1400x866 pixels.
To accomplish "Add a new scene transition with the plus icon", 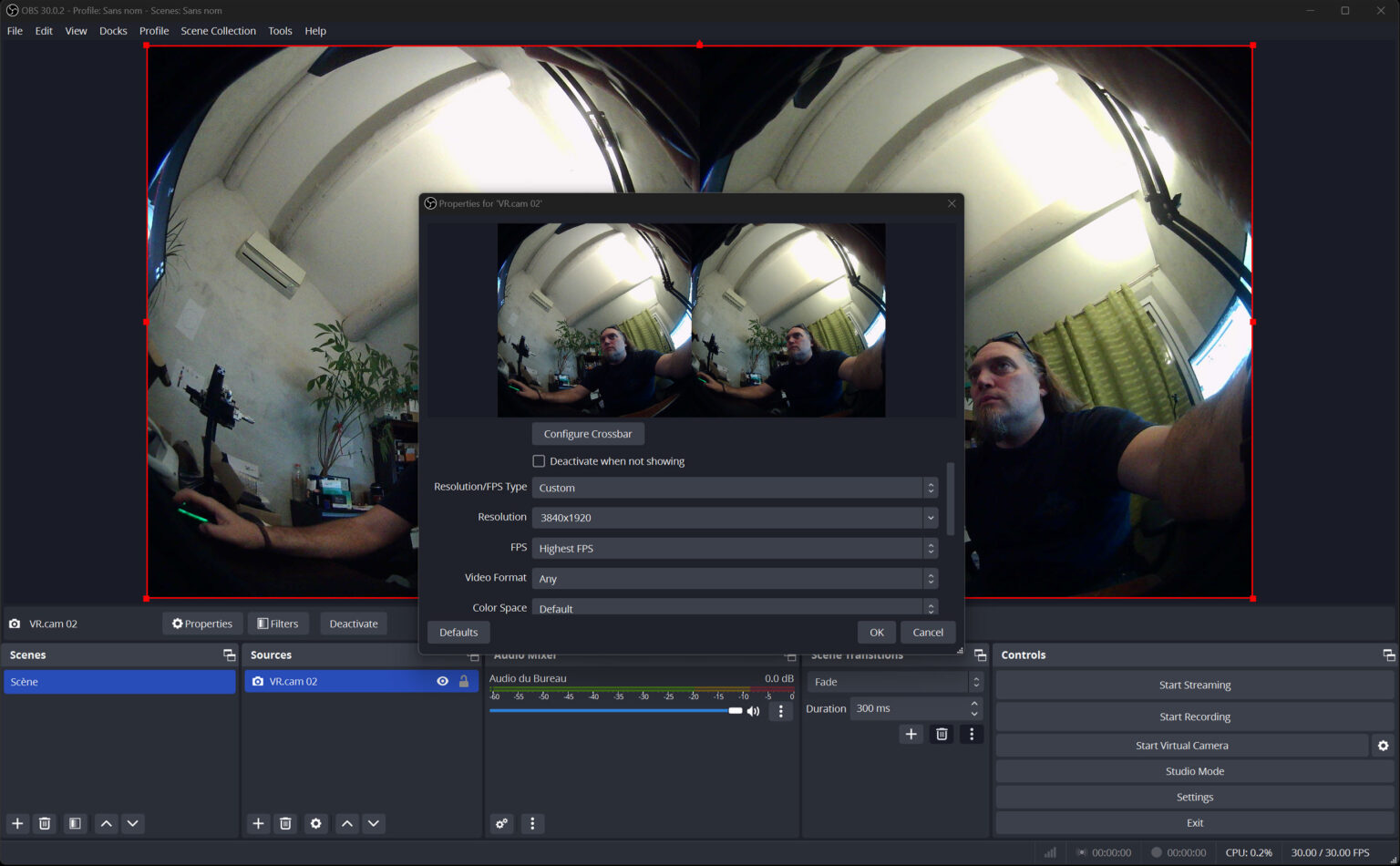I will click(x=911, y=734).
